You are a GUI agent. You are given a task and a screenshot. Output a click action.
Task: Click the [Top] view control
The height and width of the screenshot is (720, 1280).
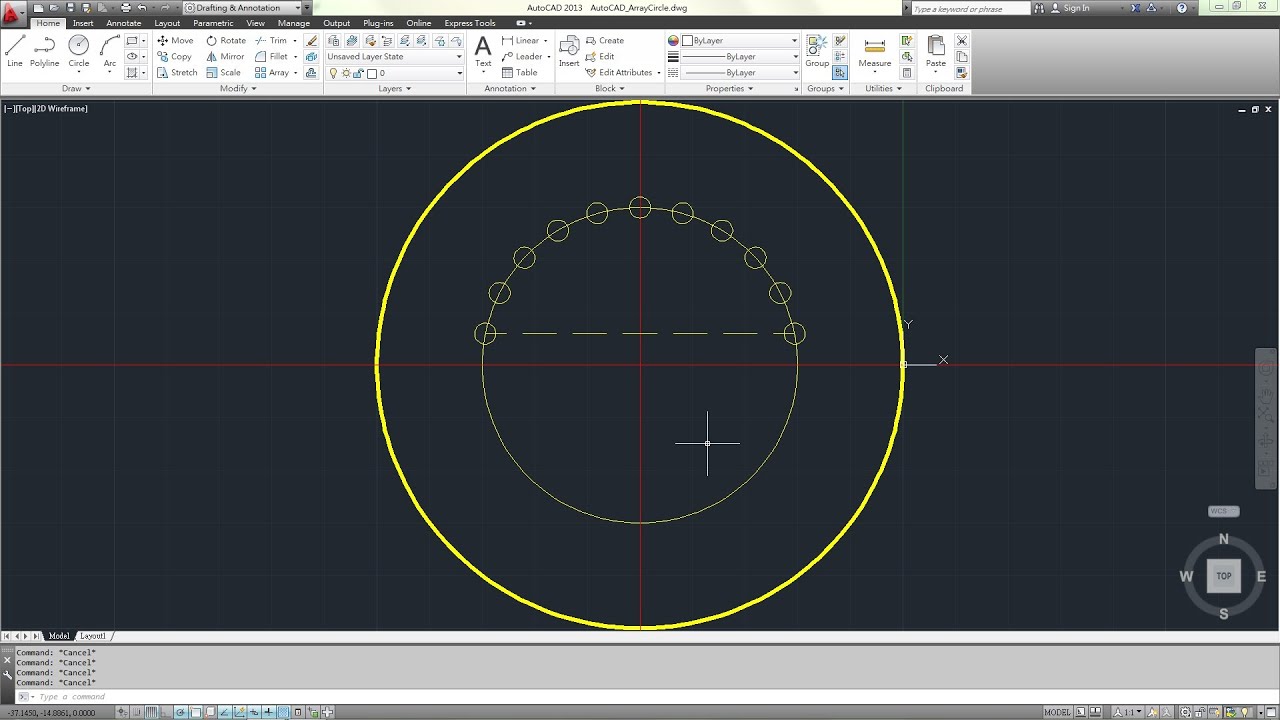[24, 108]
